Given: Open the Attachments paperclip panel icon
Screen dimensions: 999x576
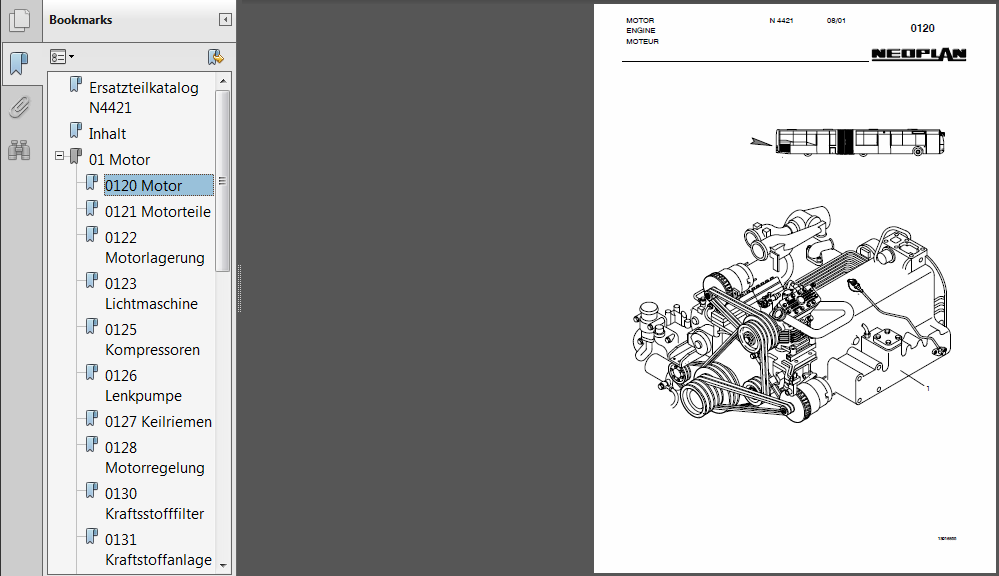Looking at the screenshot, I should point(20,107).
